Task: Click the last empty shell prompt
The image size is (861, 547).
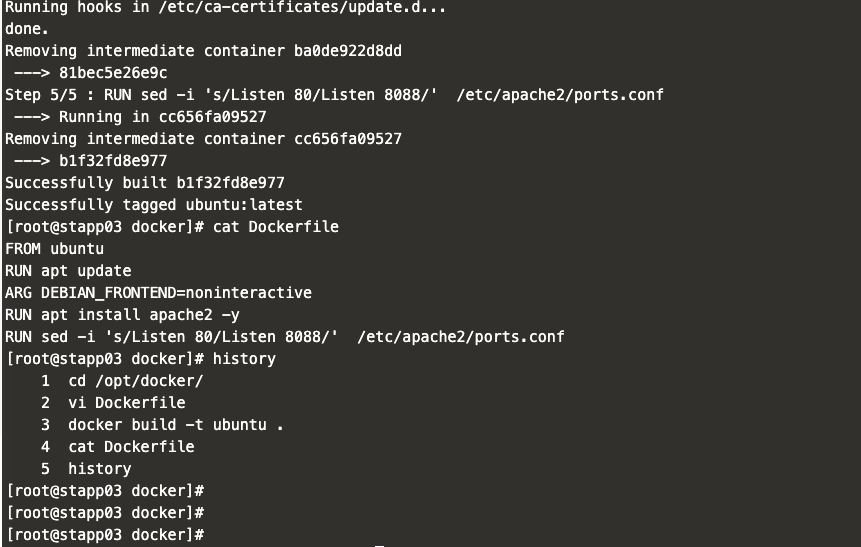Action: click(x=105, y=535)
